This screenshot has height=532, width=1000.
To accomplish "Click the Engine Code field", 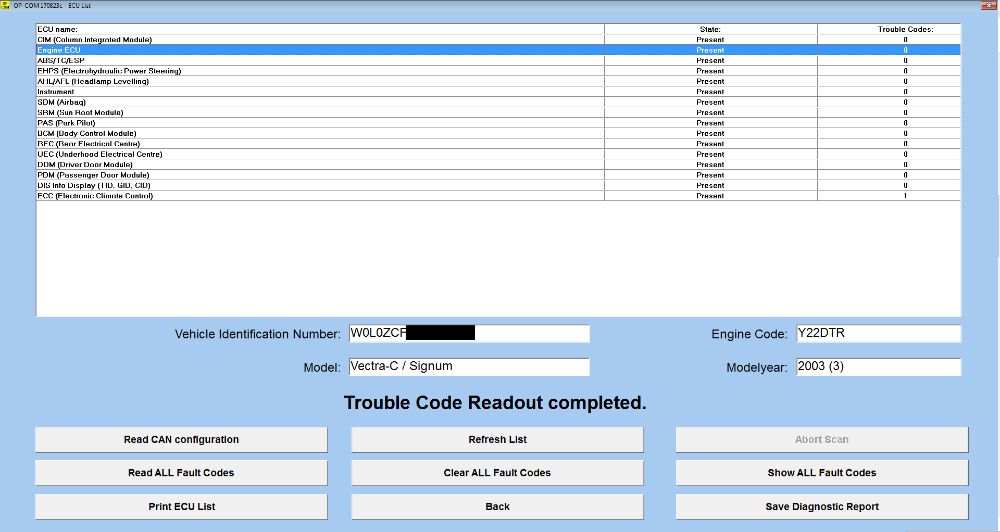I will click(878, 333).
